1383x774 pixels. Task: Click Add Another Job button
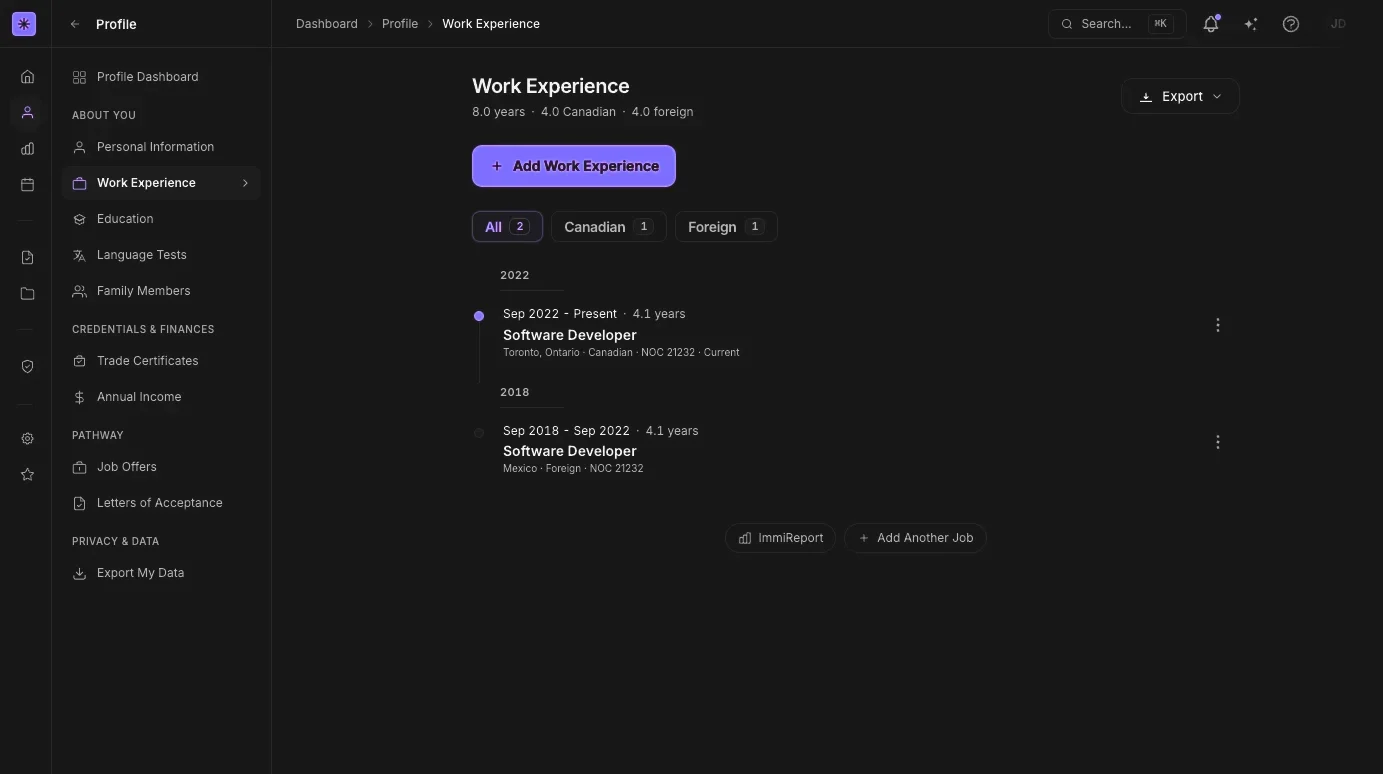click(915, 538)
